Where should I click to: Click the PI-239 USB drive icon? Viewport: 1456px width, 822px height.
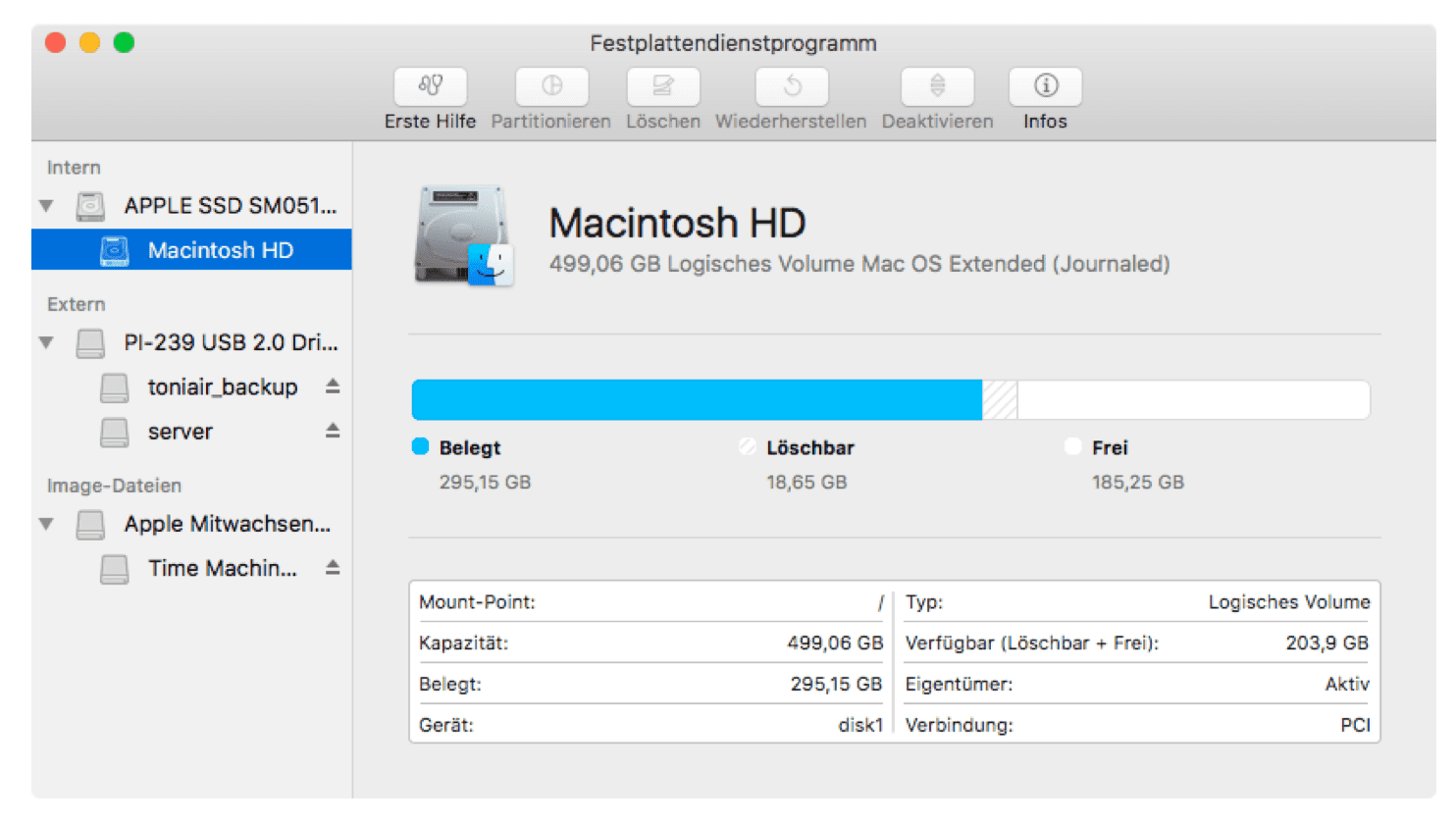point(90,343)
